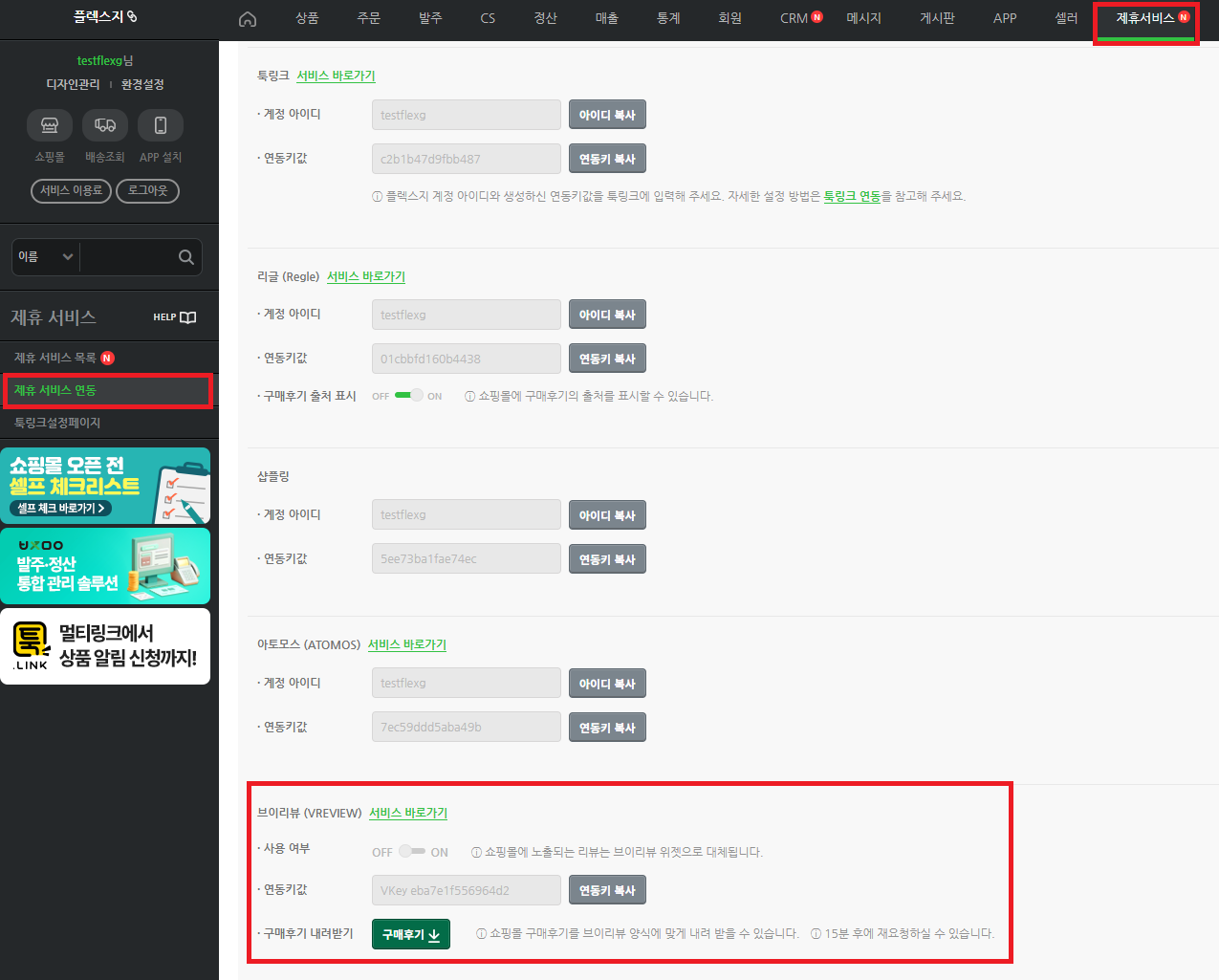
Task: Open the 발주·정산 통합 관리 솔루션 banner
Action: (105, 566)
